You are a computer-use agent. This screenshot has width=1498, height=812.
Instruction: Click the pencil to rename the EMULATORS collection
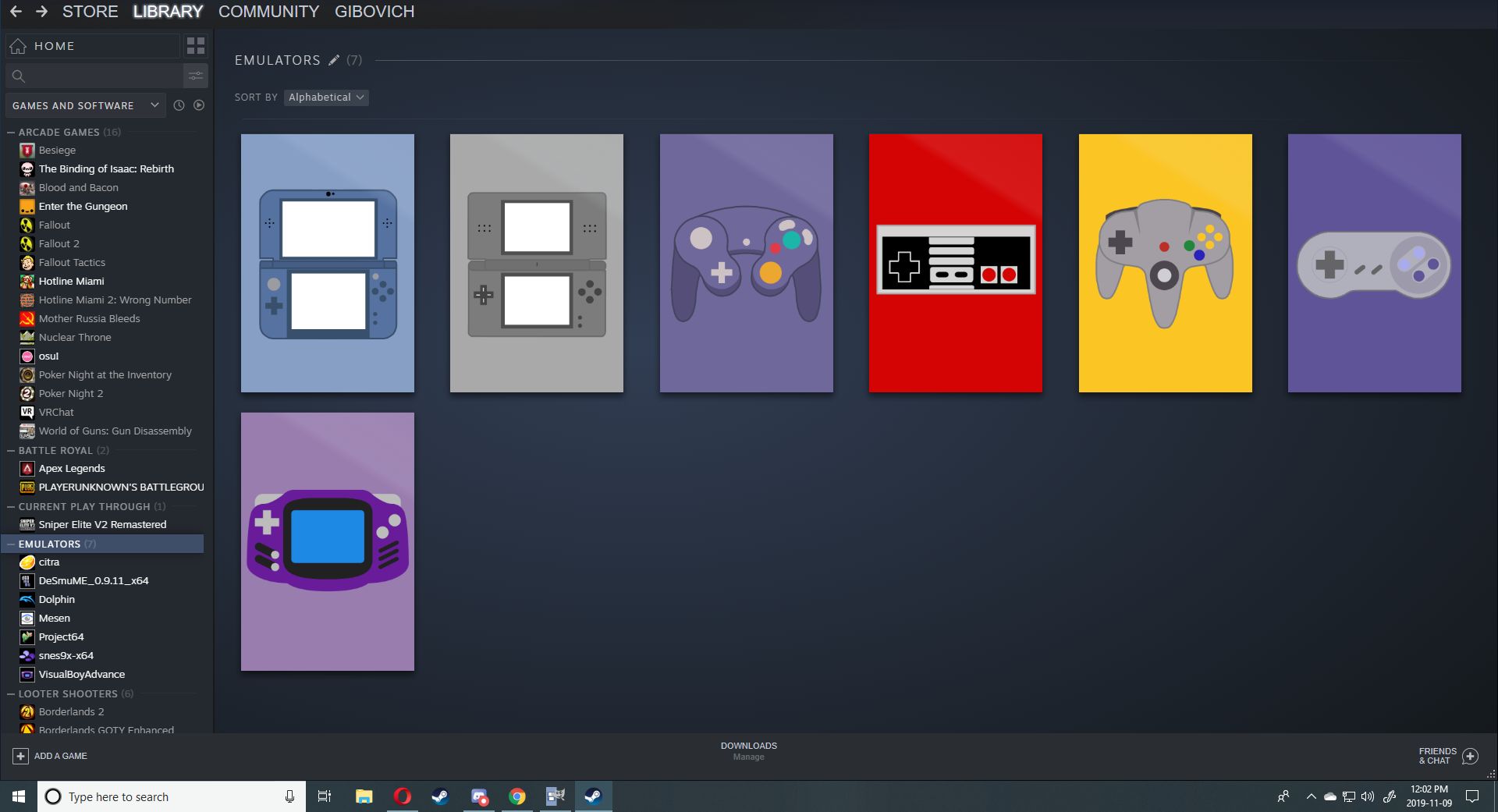[x=335, y=59]
